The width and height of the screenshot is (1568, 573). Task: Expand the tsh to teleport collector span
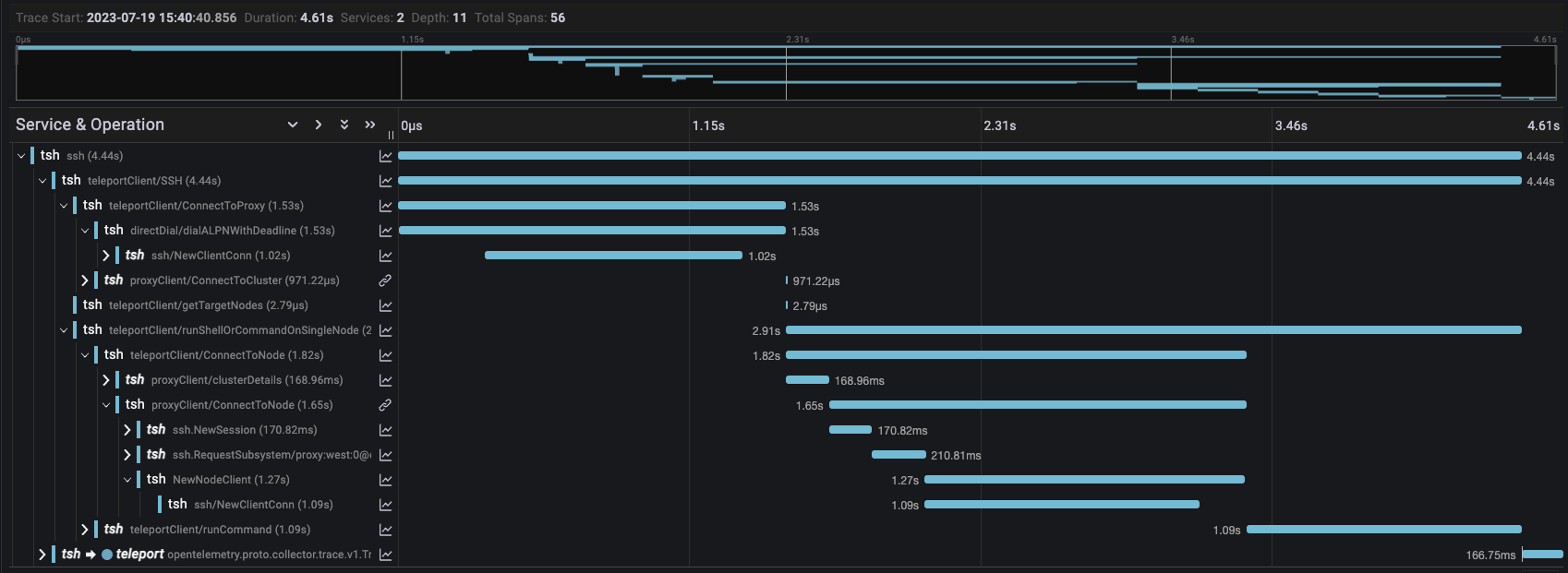point(42,555)
